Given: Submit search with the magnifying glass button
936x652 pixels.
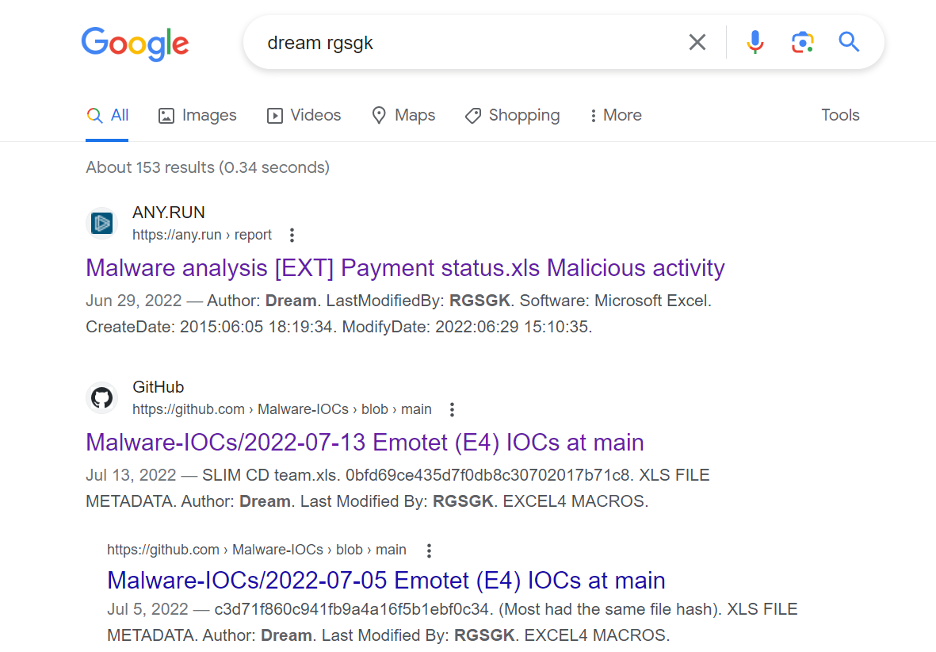Looking at the screenshot, I should pos(849,42).
